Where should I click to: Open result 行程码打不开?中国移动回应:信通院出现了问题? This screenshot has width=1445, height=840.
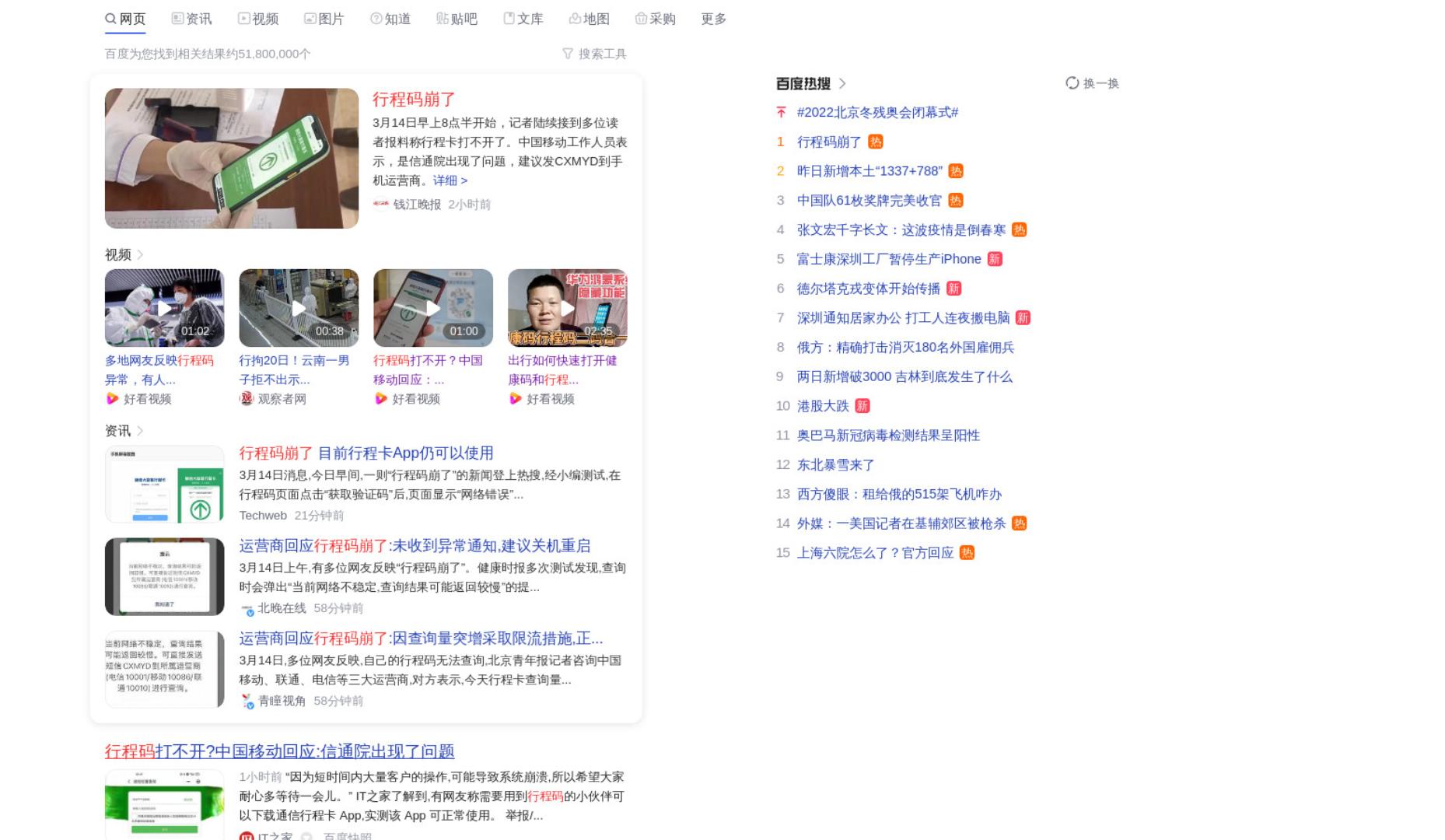click(279, 751)
